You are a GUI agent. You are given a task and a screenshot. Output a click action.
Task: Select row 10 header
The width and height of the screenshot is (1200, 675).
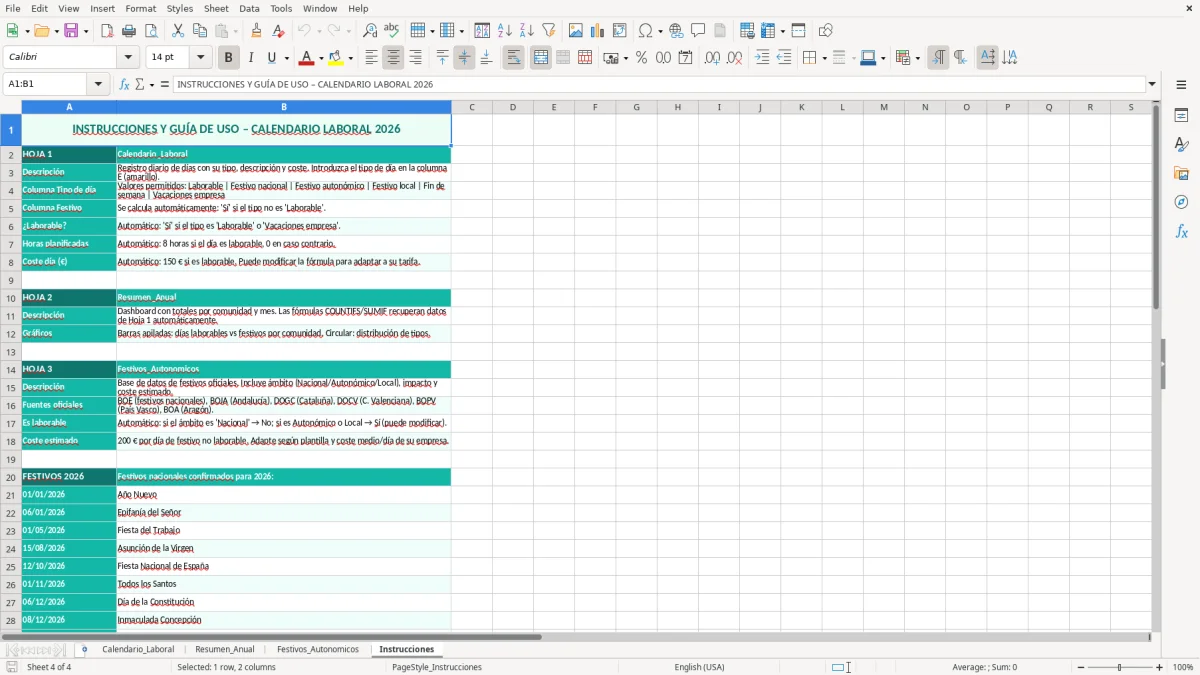(11, 298)
